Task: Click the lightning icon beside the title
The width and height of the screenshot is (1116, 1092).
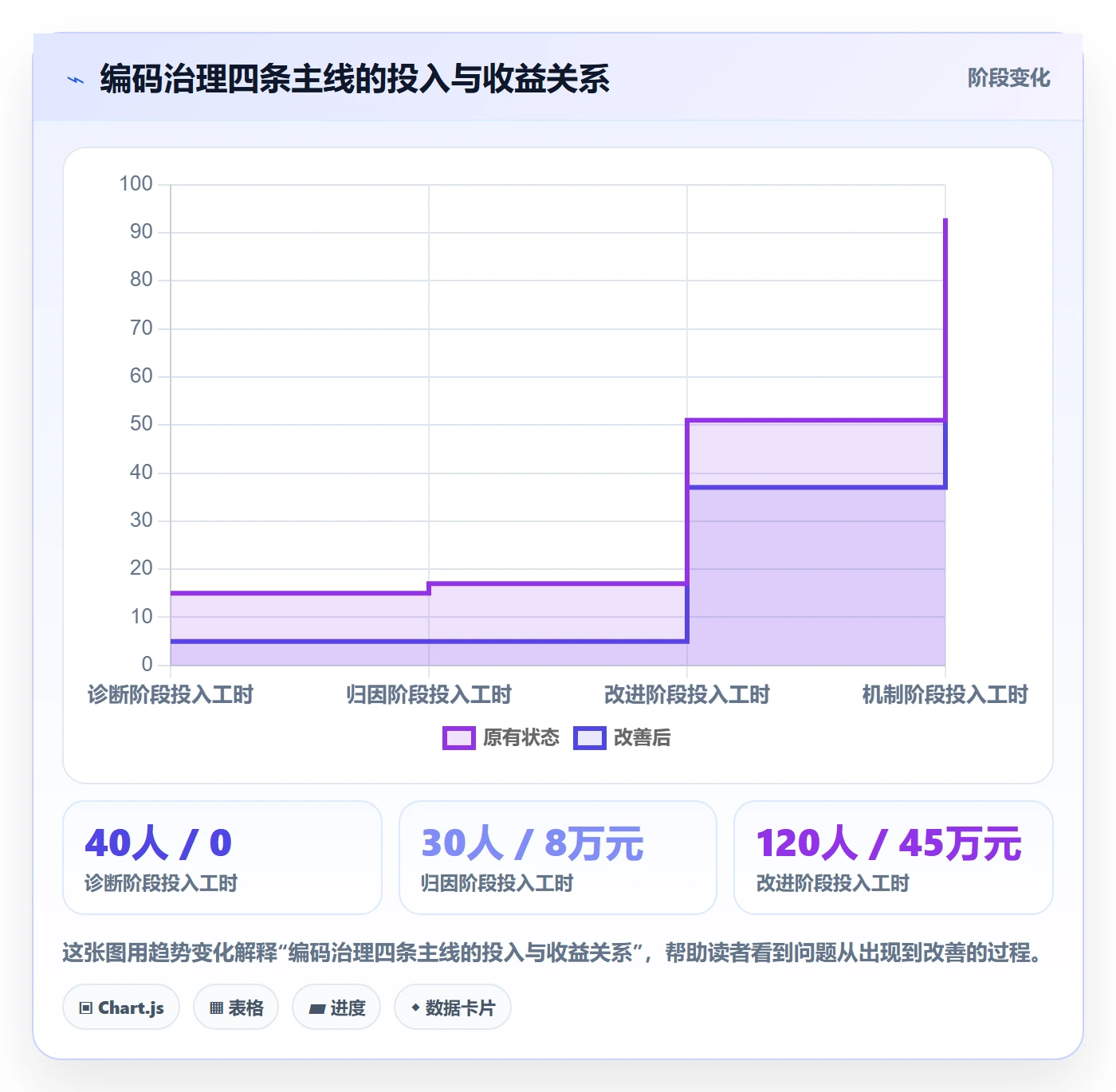Action: coord(76,80)
